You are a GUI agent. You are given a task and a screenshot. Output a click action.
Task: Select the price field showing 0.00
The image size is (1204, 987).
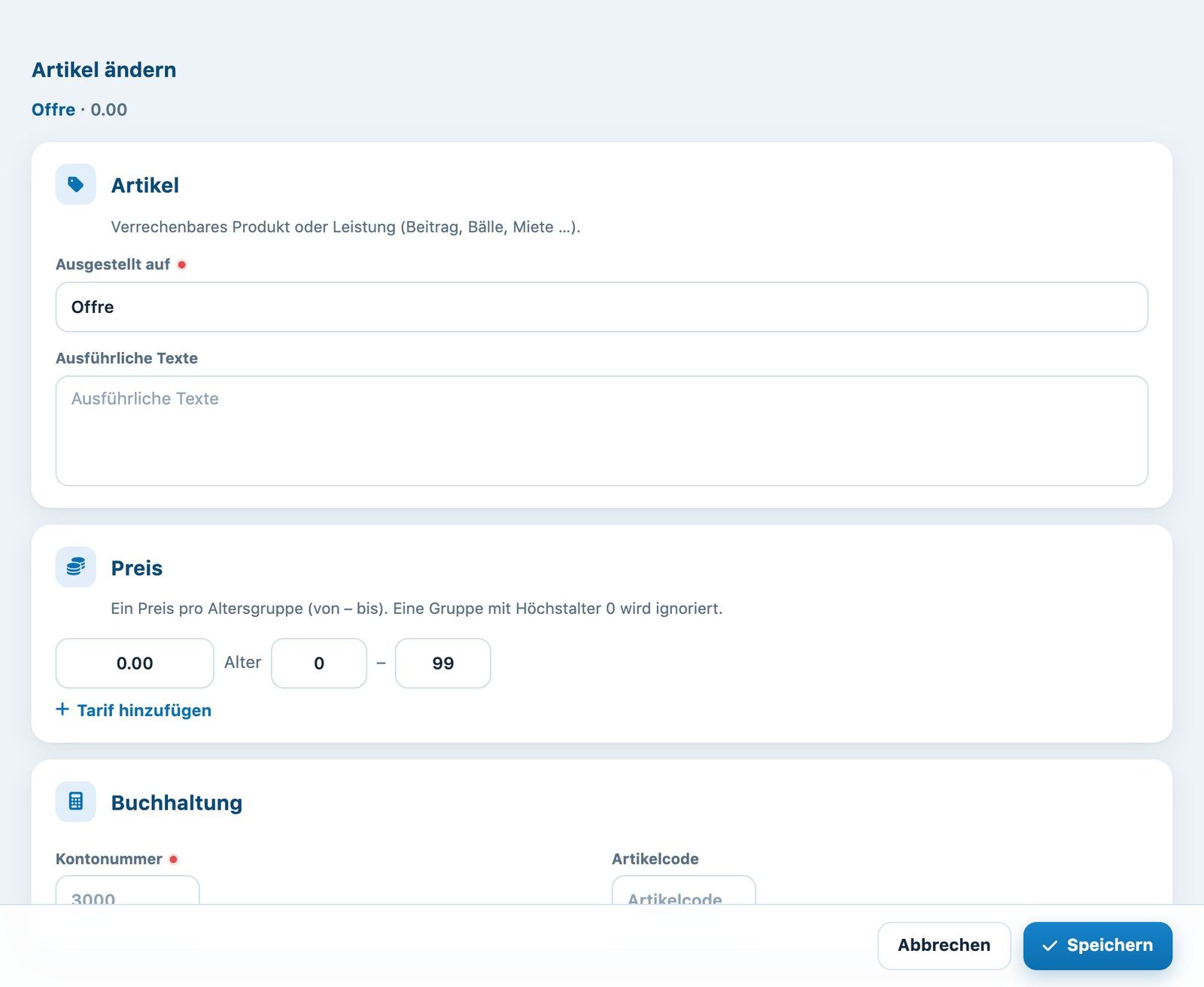[135, 664]
